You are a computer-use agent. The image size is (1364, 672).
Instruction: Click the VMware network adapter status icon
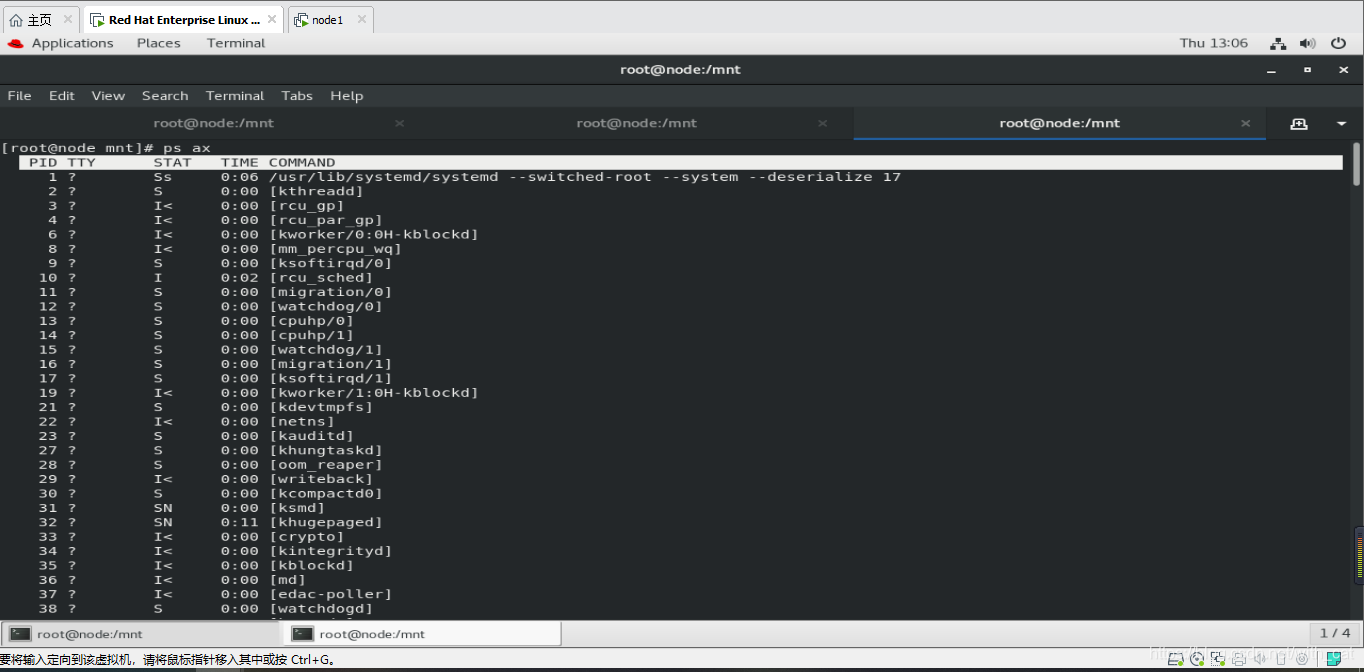pos(1218,659)
